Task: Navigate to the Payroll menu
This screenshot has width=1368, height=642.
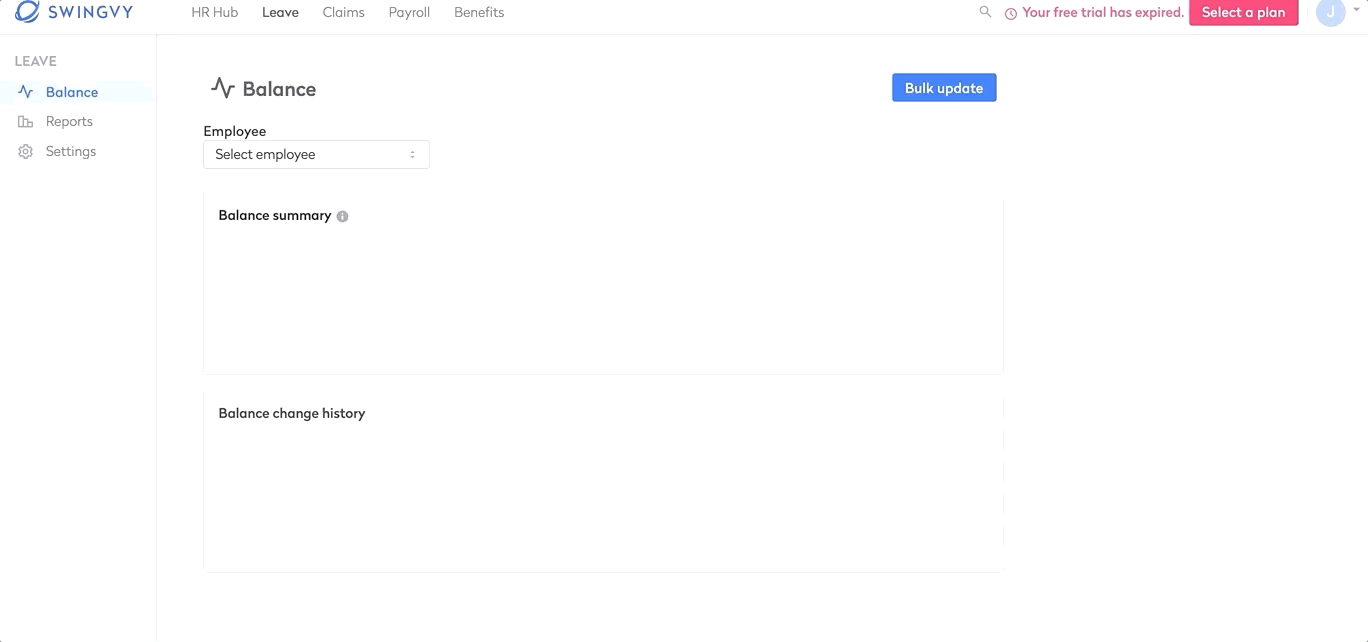Action: (x=409, y=12)
